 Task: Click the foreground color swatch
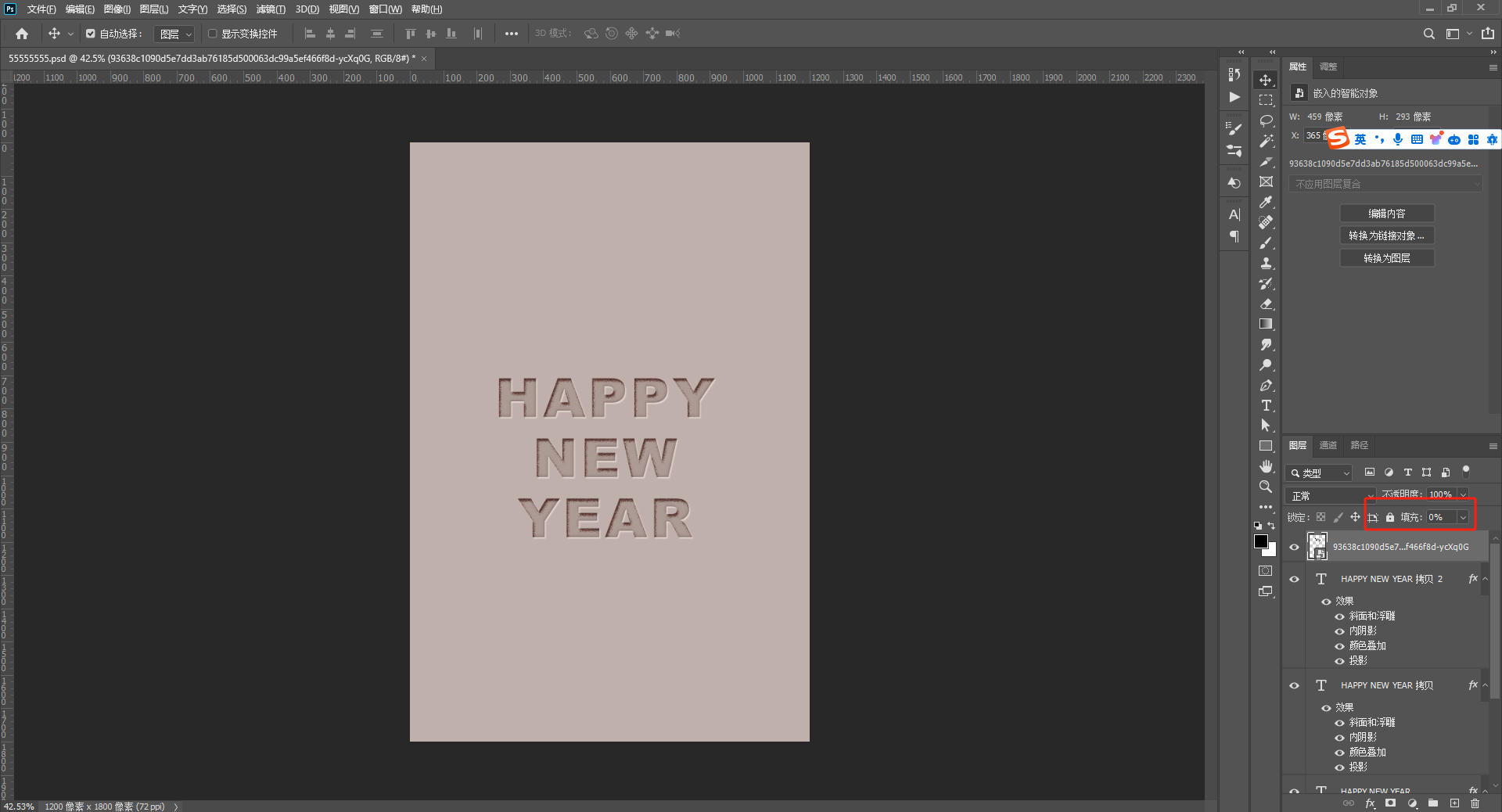click(x=1261, y=541)
